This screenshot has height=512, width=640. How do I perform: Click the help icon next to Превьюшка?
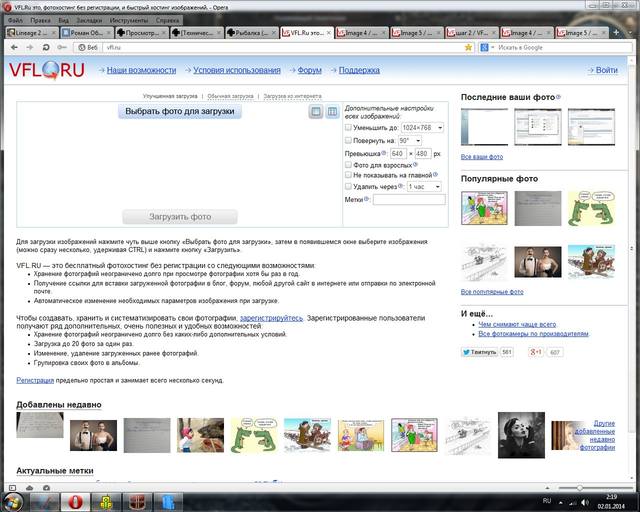tap(383, 153)
